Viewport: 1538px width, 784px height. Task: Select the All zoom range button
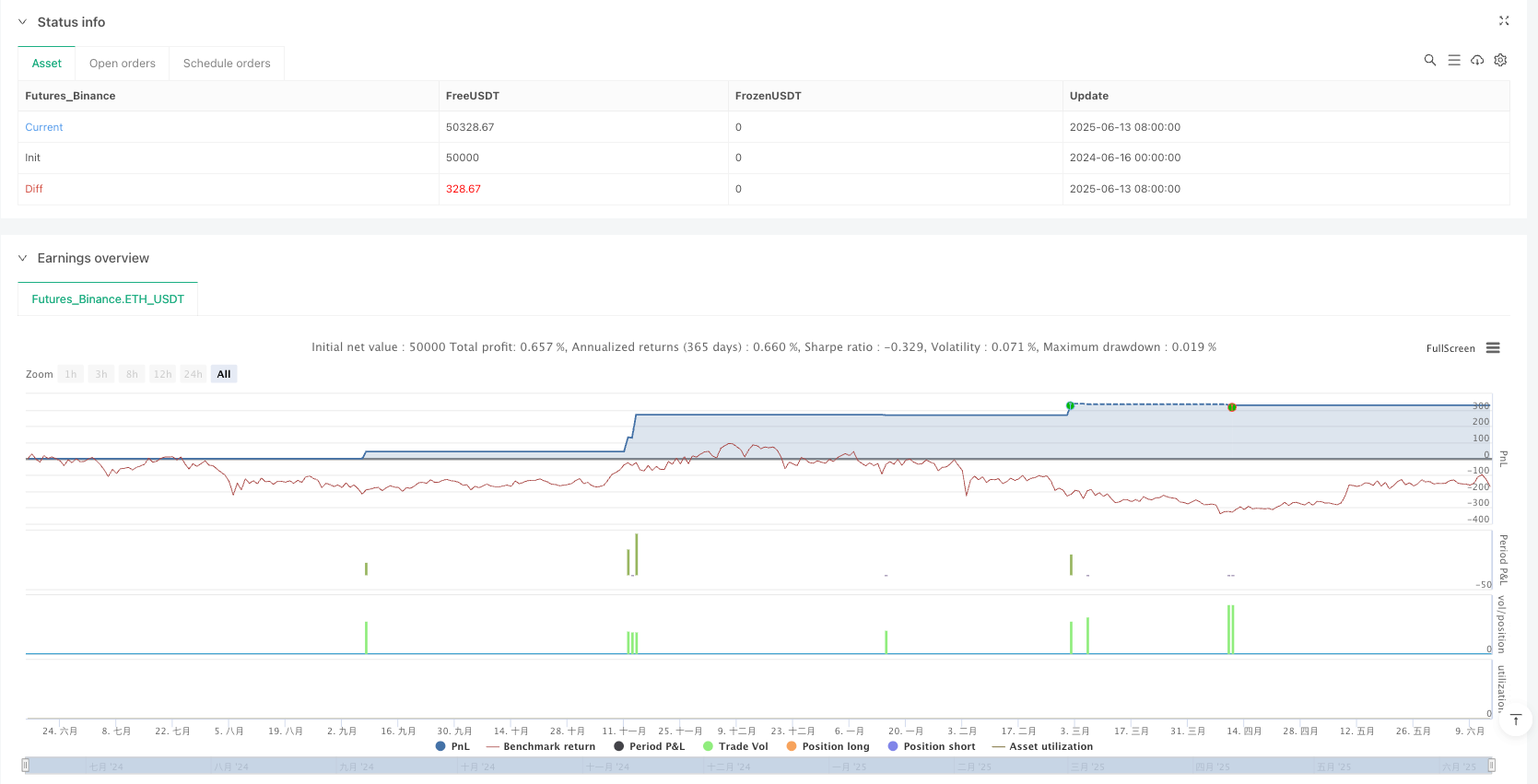tap(224, 374)
